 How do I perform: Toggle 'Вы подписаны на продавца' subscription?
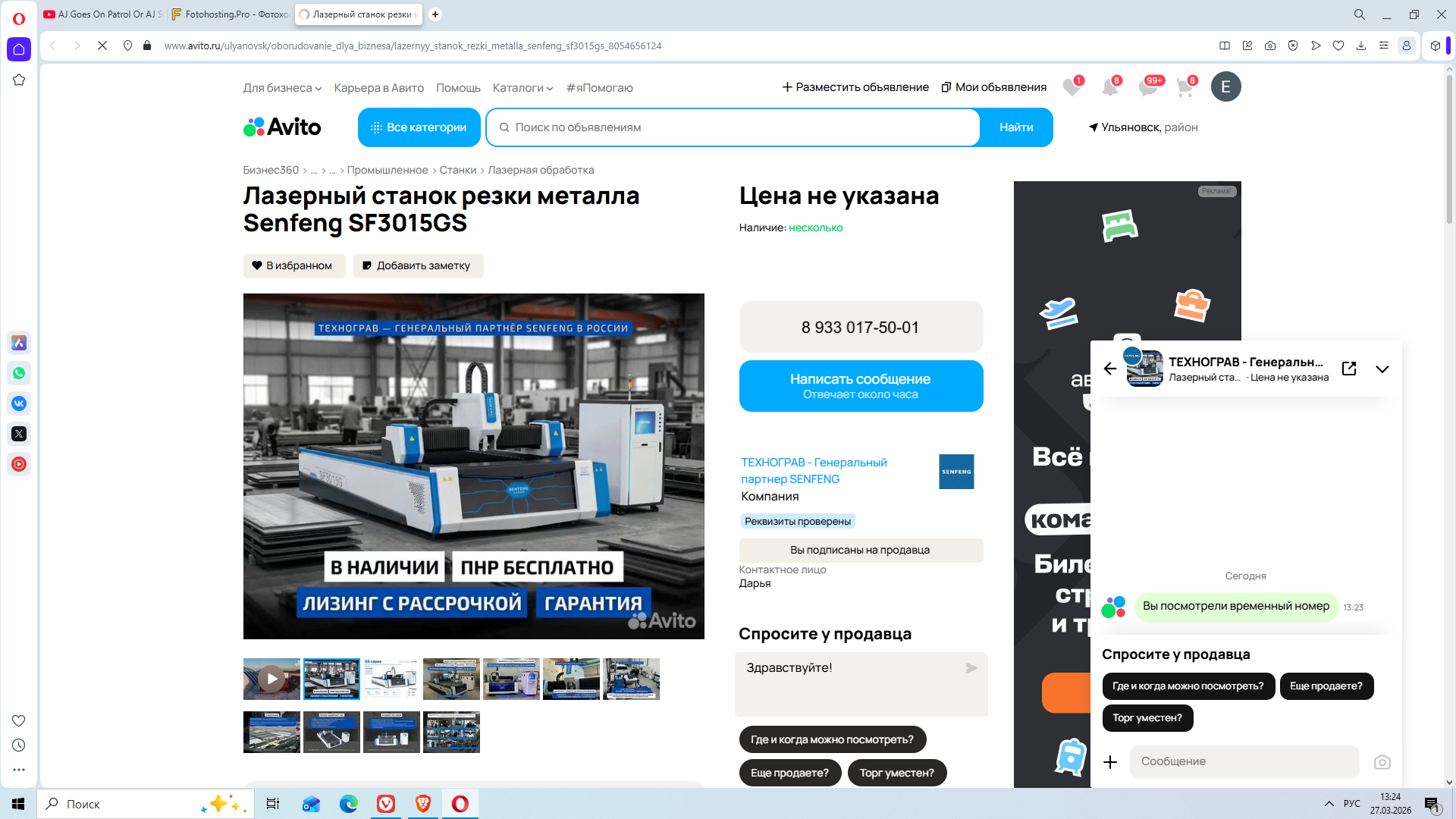(x=860, y=550)
